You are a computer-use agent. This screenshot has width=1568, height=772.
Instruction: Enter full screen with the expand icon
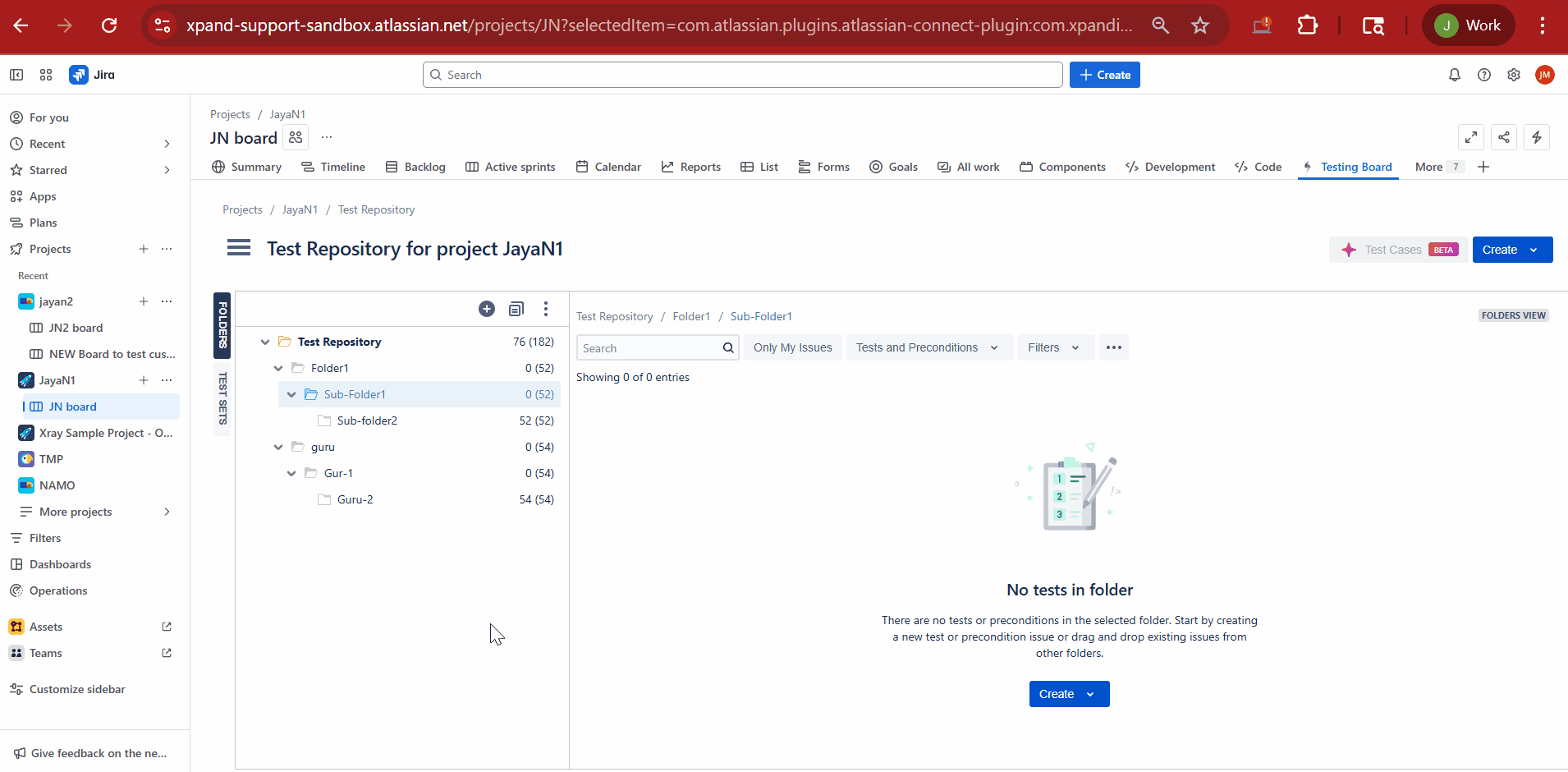[x=1471, y=137]
